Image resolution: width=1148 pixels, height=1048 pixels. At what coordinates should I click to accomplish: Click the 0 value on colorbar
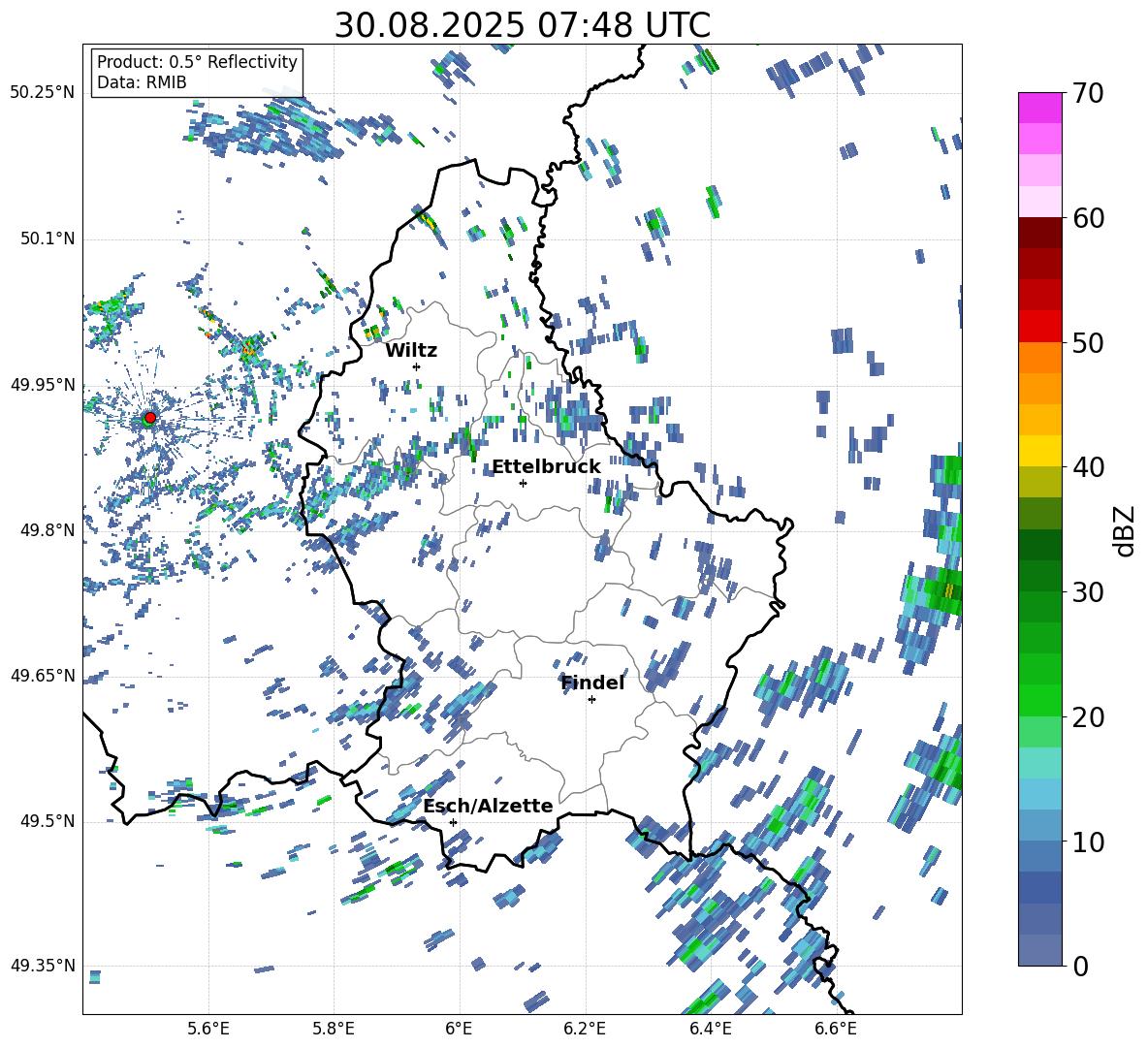(x=1080, y=966)
